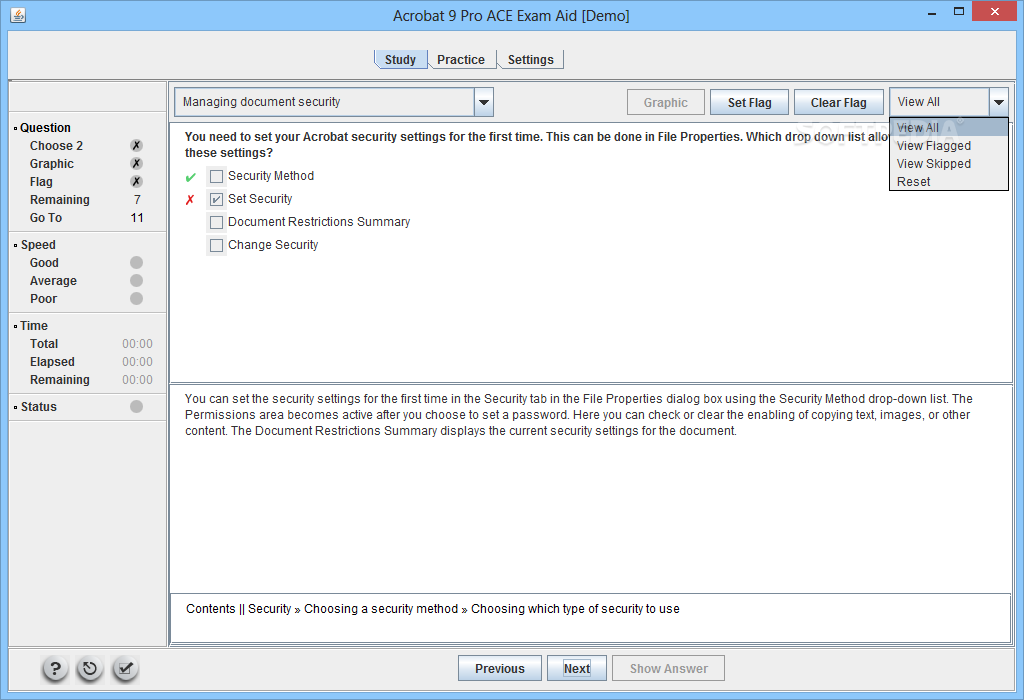1024x700 pixels.
Task: Click the Status indicator dot
Action: (136, 407)
